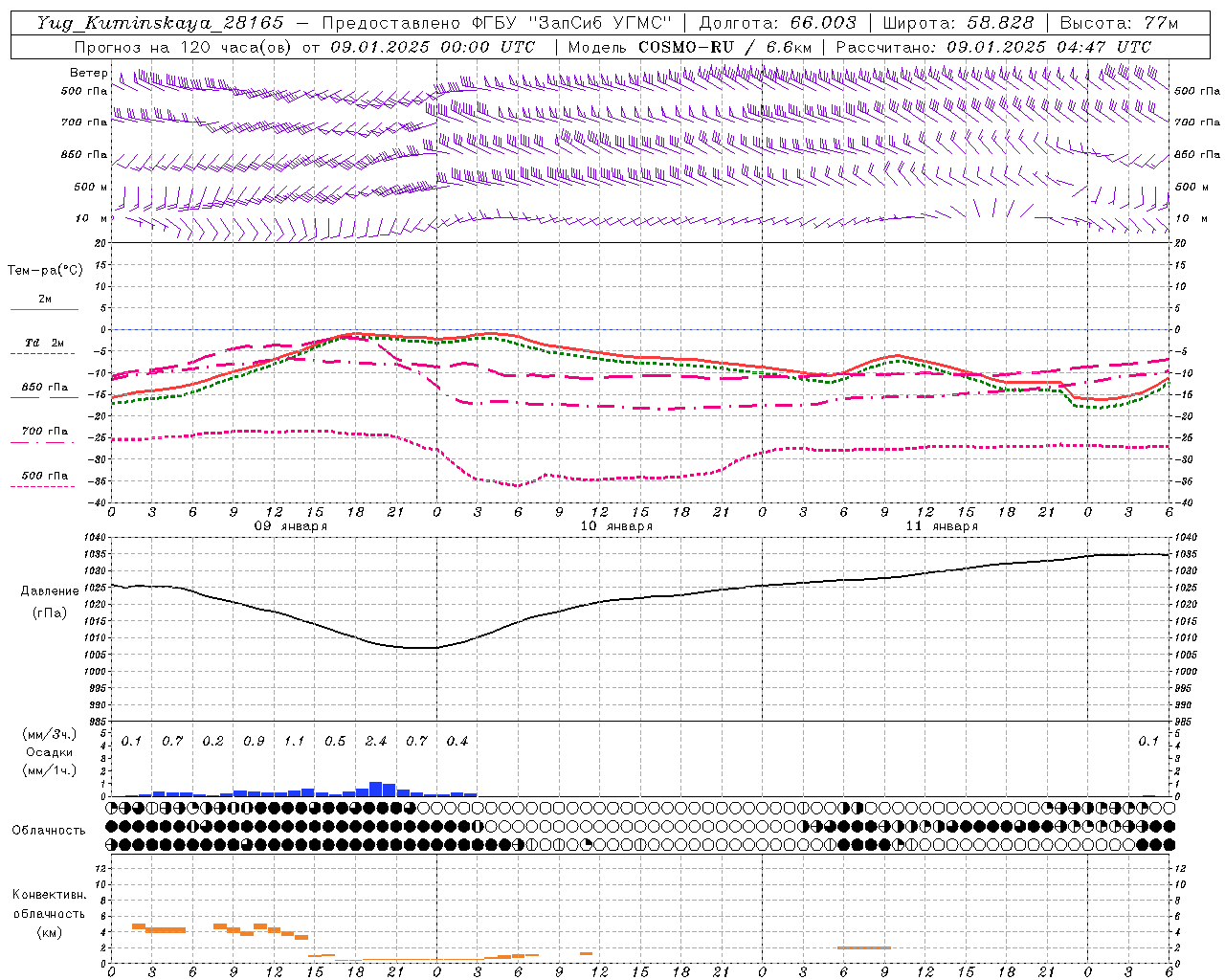
Task: Click the Давление panel label
Action: [x=50, y=591]
